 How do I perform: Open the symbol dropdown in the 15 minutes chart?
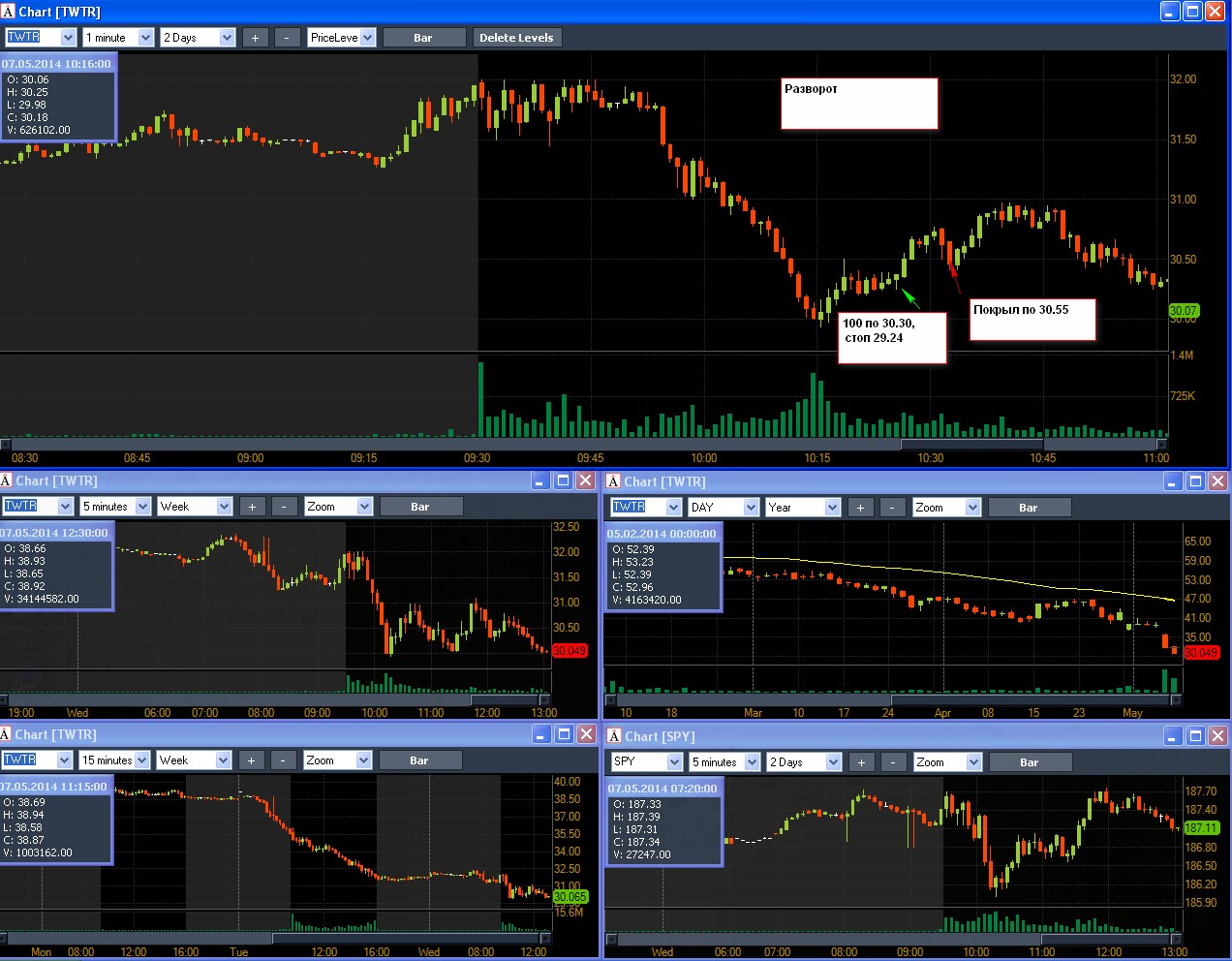pos(64,760)
